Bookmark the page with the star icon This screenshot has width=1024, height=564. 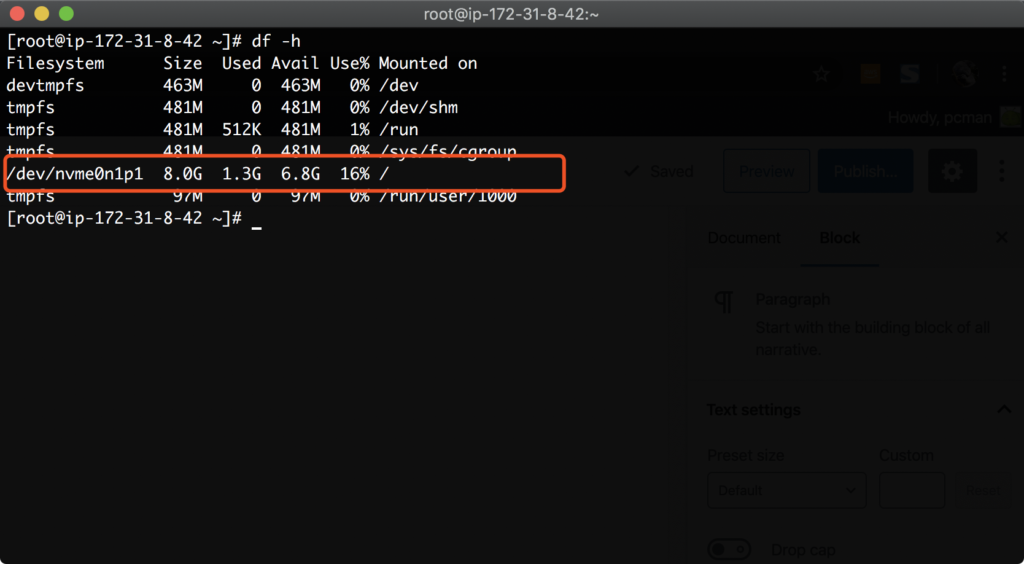click(821, 74)
